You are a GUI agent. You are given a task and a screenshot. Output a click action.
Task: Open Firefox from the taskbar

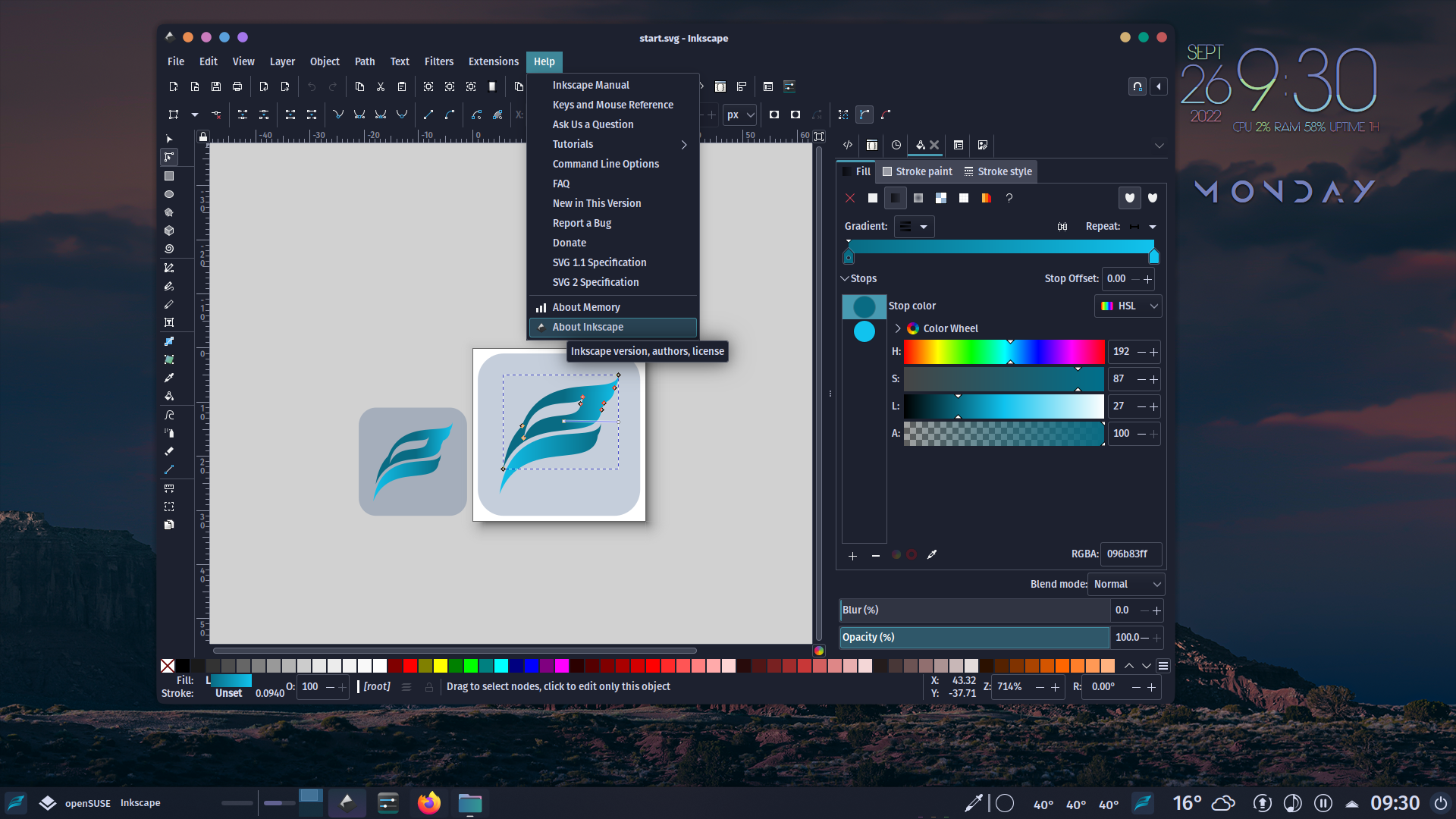[429, 803]
